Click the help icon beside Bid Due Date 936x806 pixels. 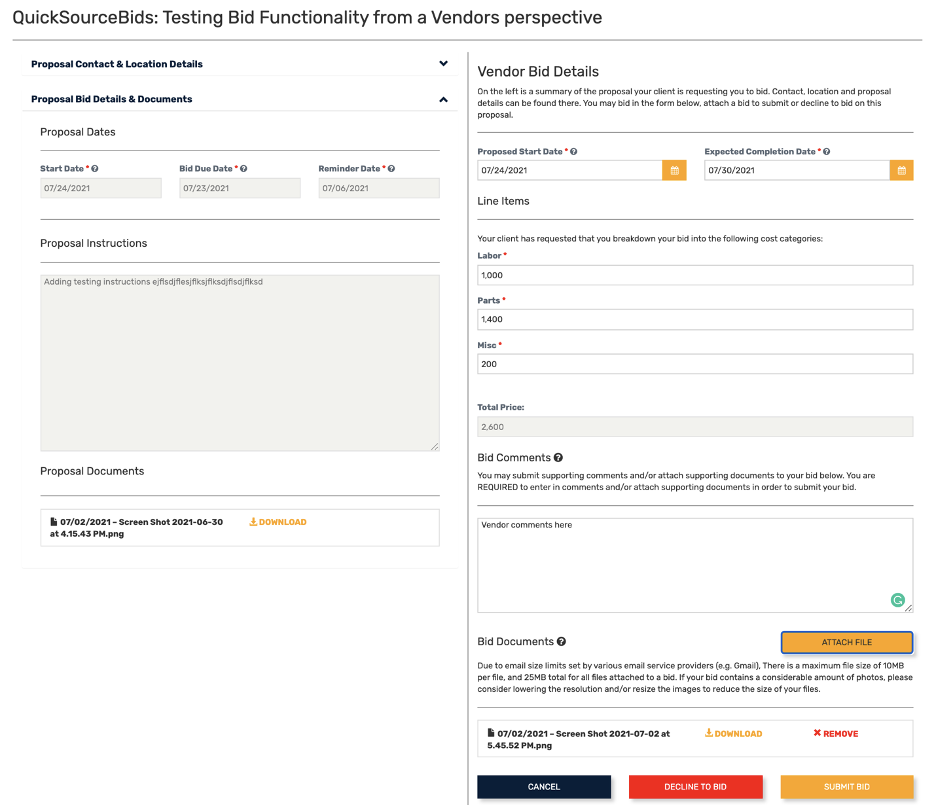pos(244,169)
